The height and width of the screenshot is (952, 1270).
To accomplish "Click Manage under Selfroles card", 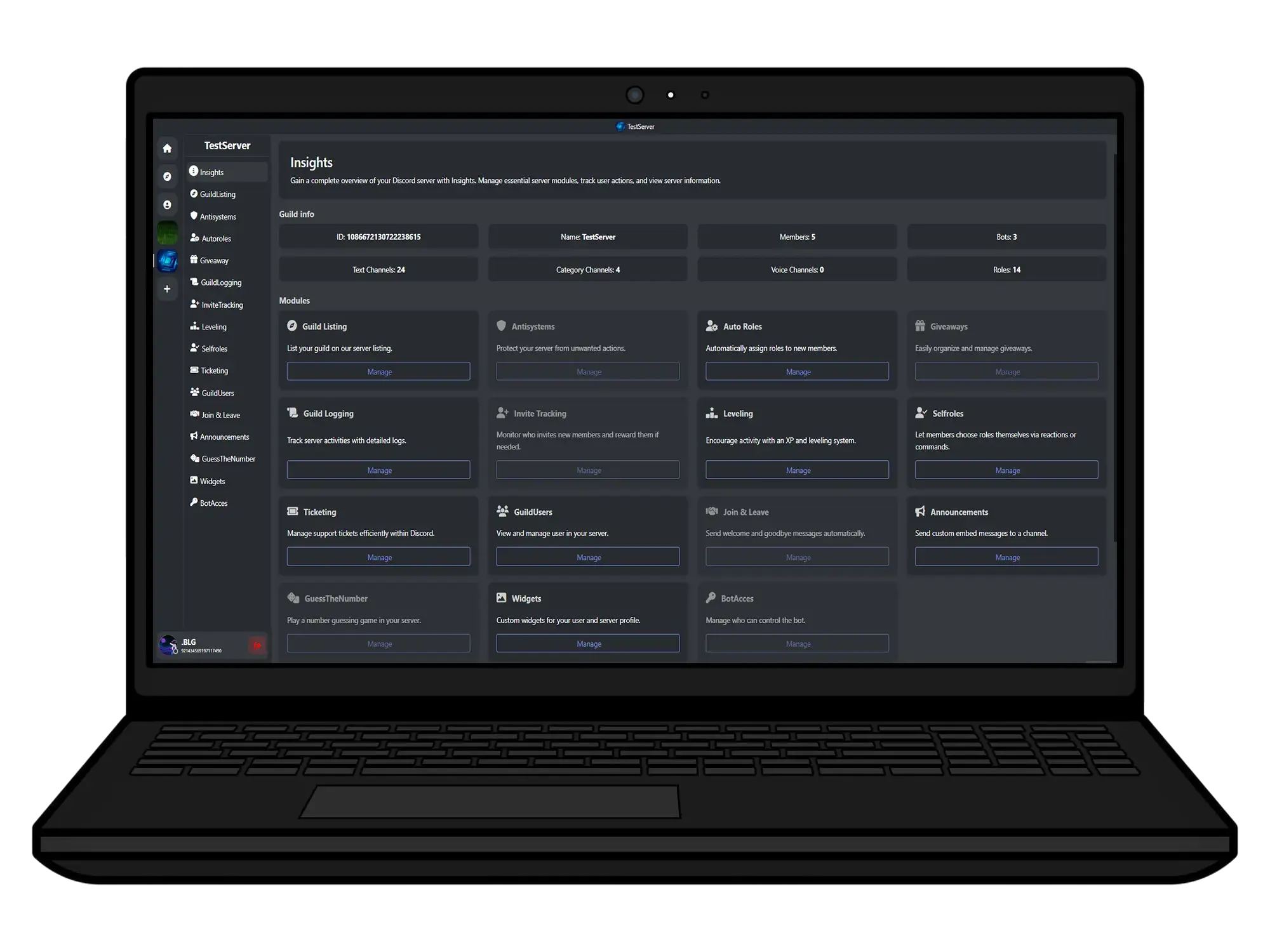I will click(x=1006, y=470).
